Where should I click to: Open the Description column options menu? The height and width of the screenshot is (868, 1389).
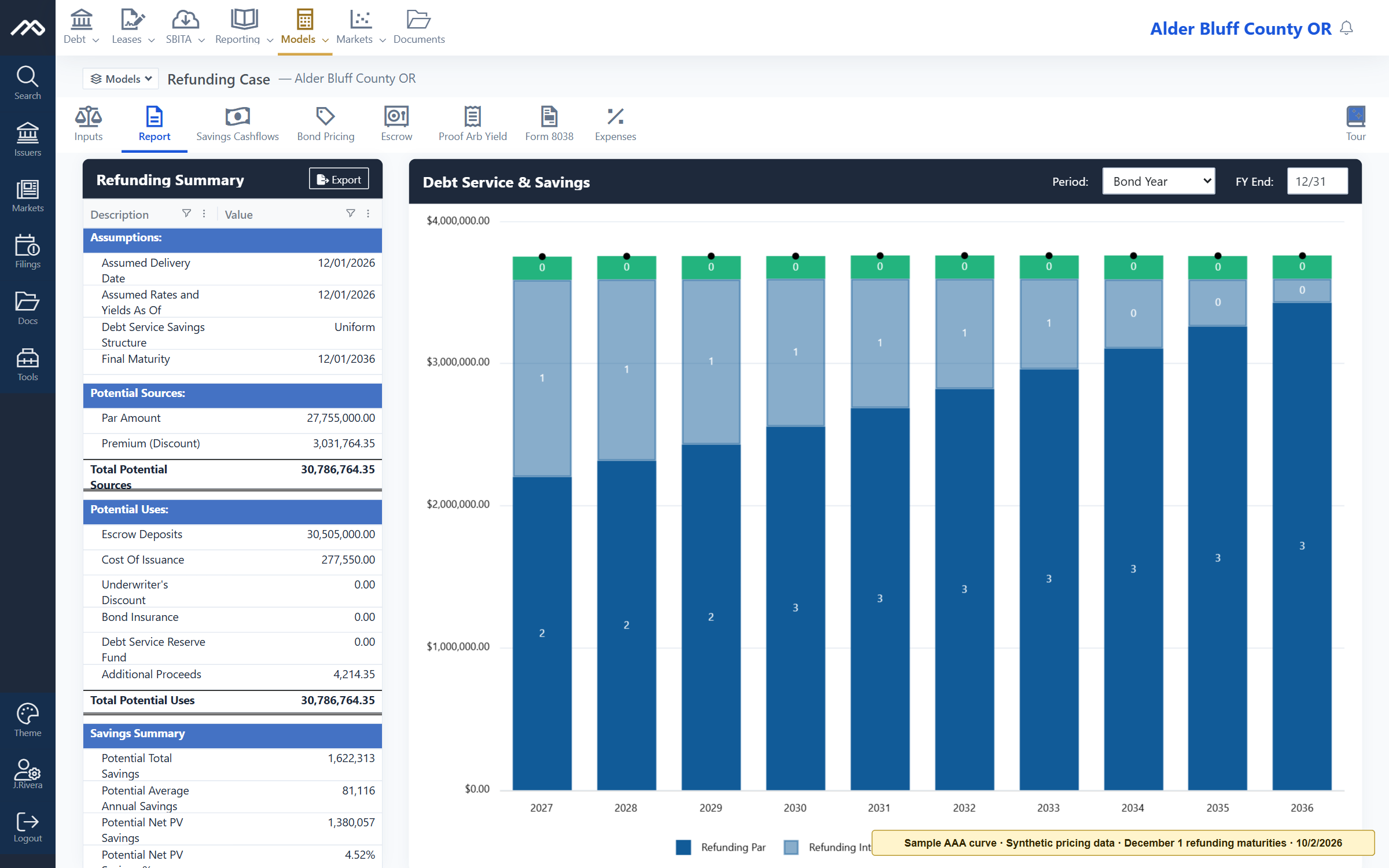(x=204, y=214)
